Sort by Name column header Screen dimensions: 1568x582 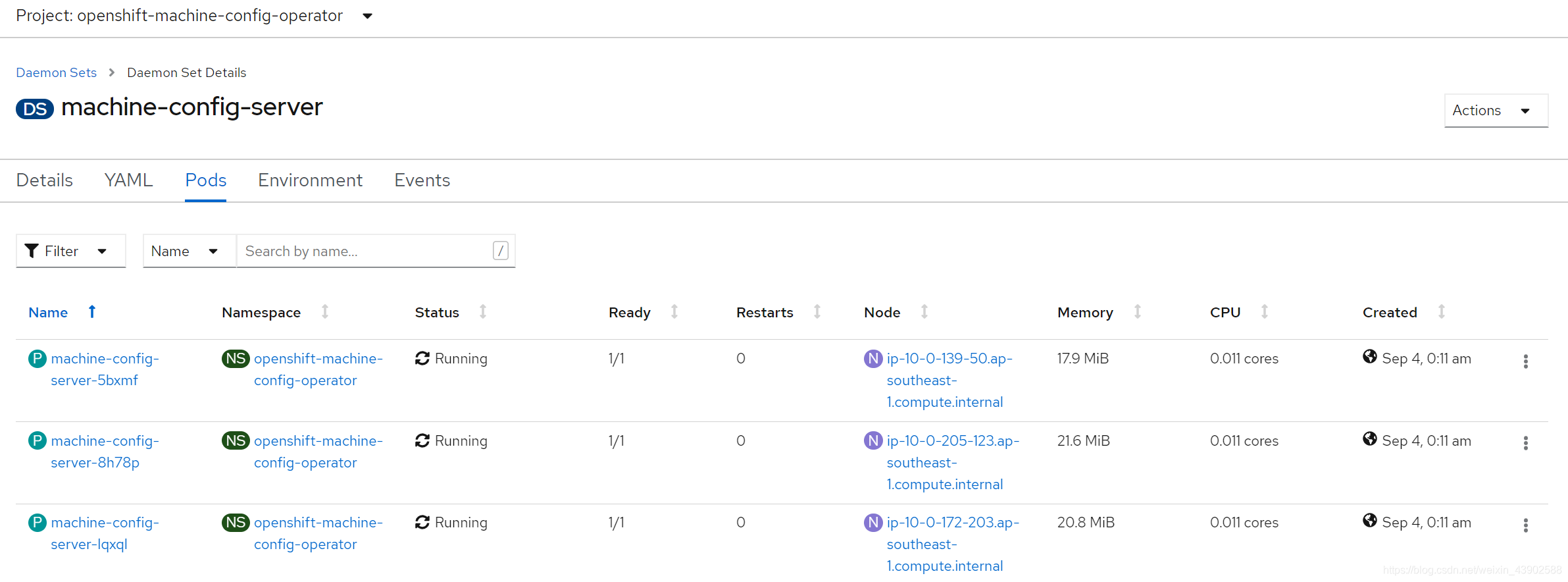click(48, 313)
